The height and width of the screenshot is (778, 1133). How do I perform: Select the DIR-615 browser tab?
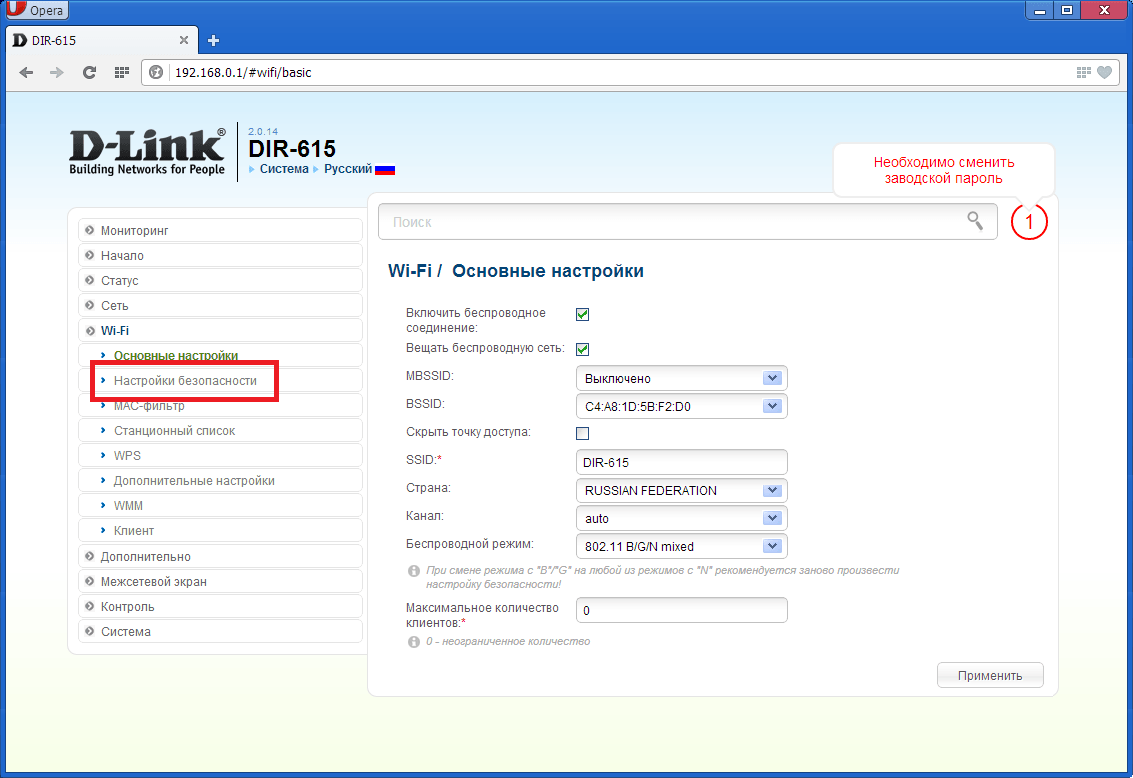point(101,40)
